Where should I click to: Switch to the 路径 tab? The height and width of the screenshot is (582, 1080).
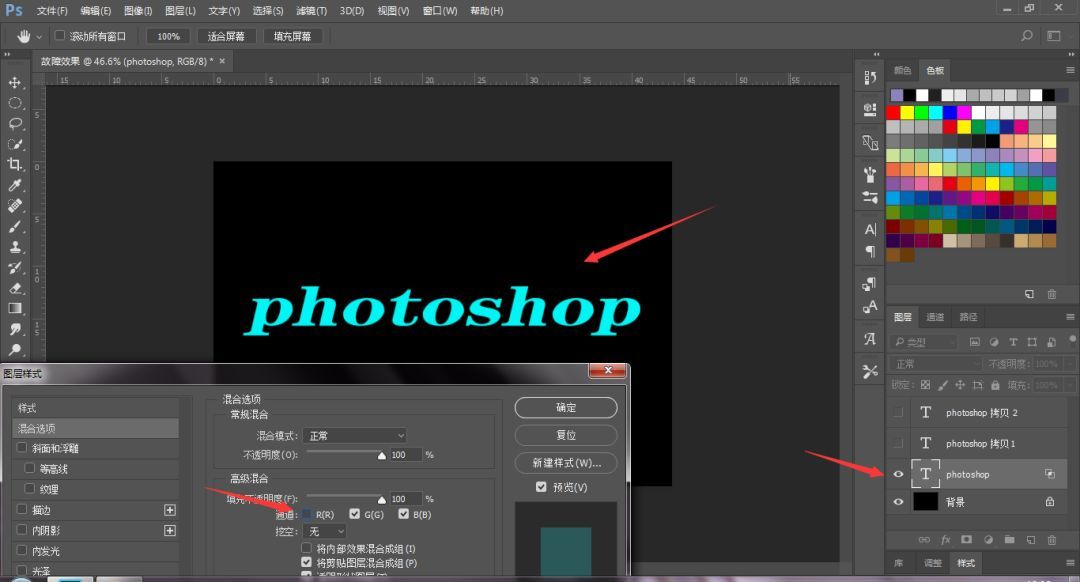[x=968, y=317]
